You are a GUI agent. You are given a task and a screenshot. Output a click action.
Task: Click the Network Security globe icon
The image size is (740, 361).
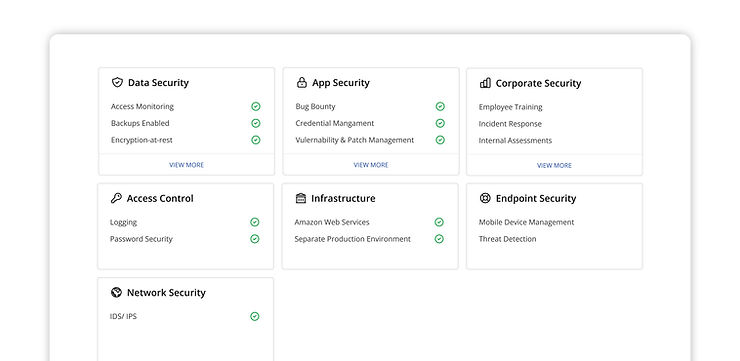click(116, 293)
